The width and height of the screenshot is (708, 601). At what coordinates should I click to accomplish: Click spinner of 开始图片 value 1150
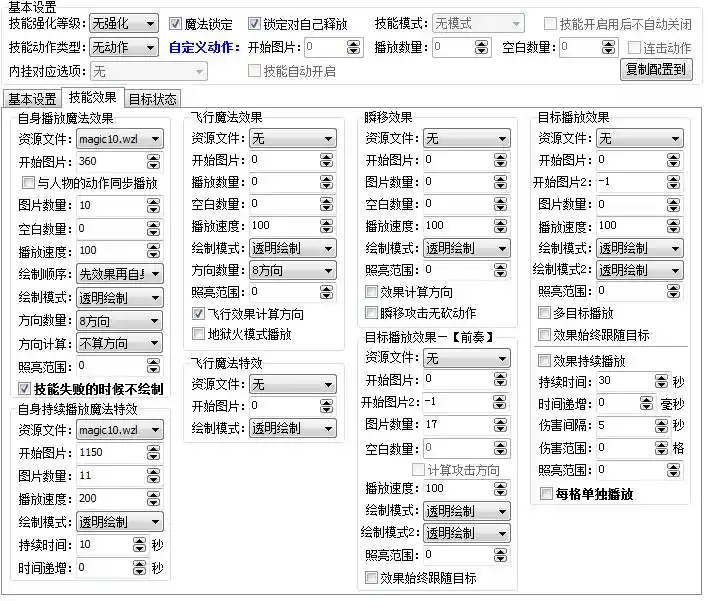point(154,452)
